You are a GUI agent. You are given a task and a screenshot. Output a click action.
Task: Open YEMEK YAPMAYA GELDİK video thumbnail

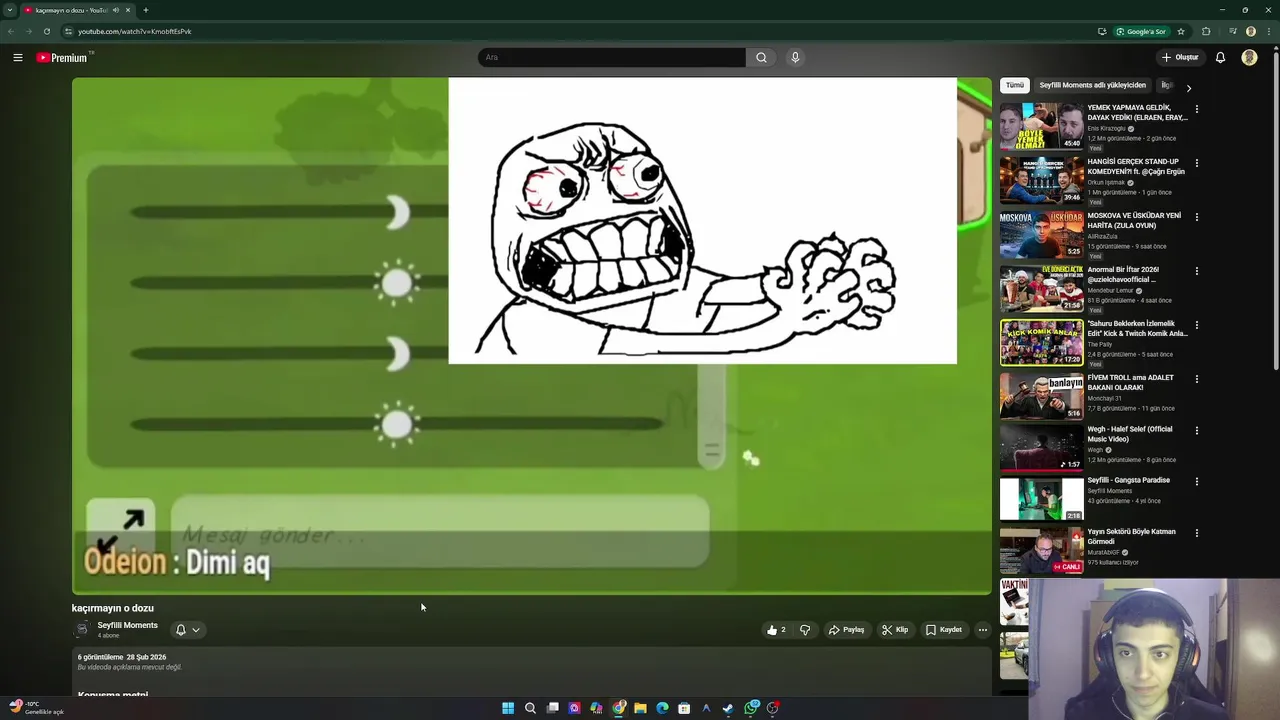tap(1041, 126)
